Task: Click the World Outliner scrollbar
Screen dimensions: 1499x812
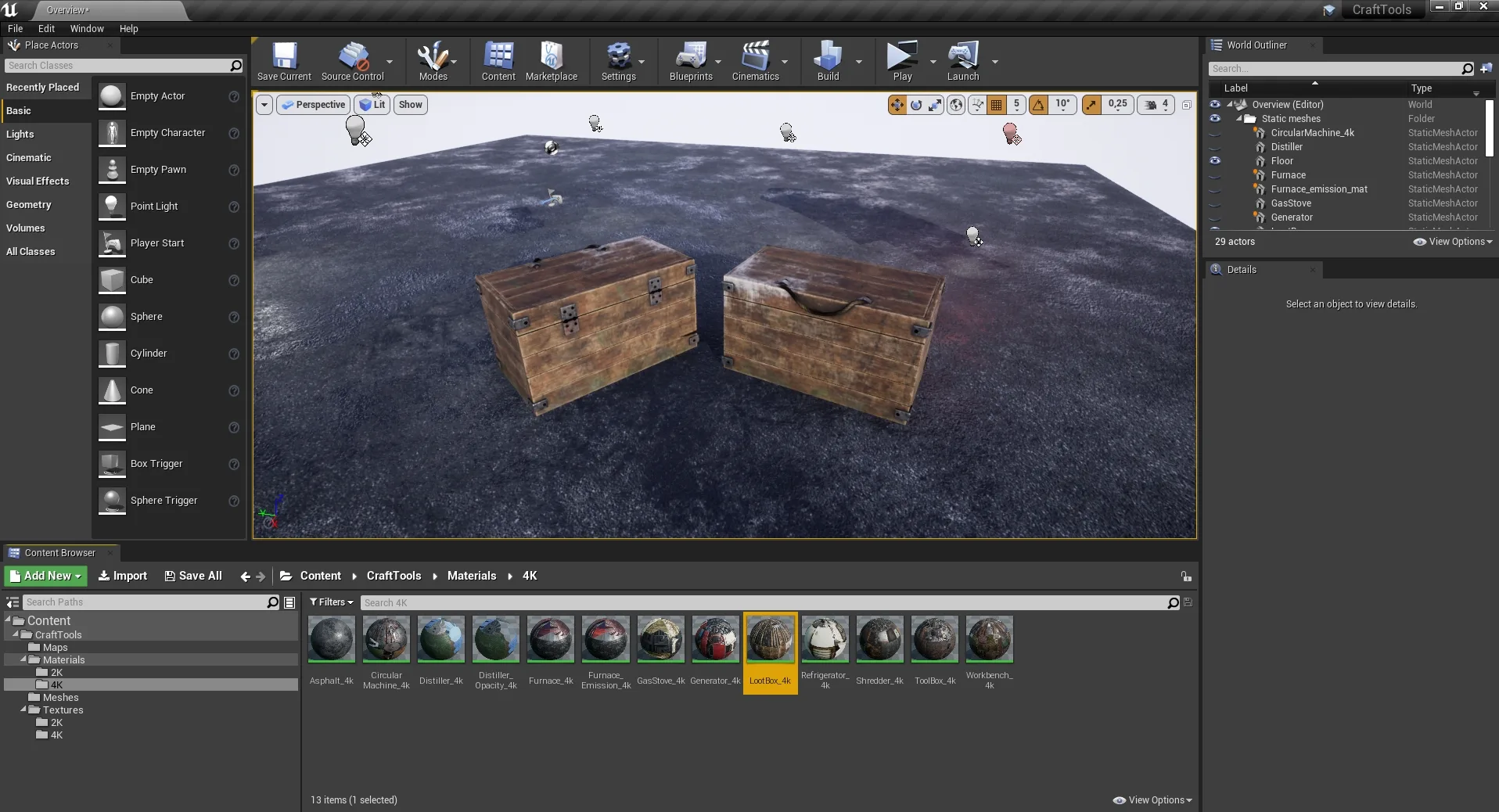Action: 1489,128
